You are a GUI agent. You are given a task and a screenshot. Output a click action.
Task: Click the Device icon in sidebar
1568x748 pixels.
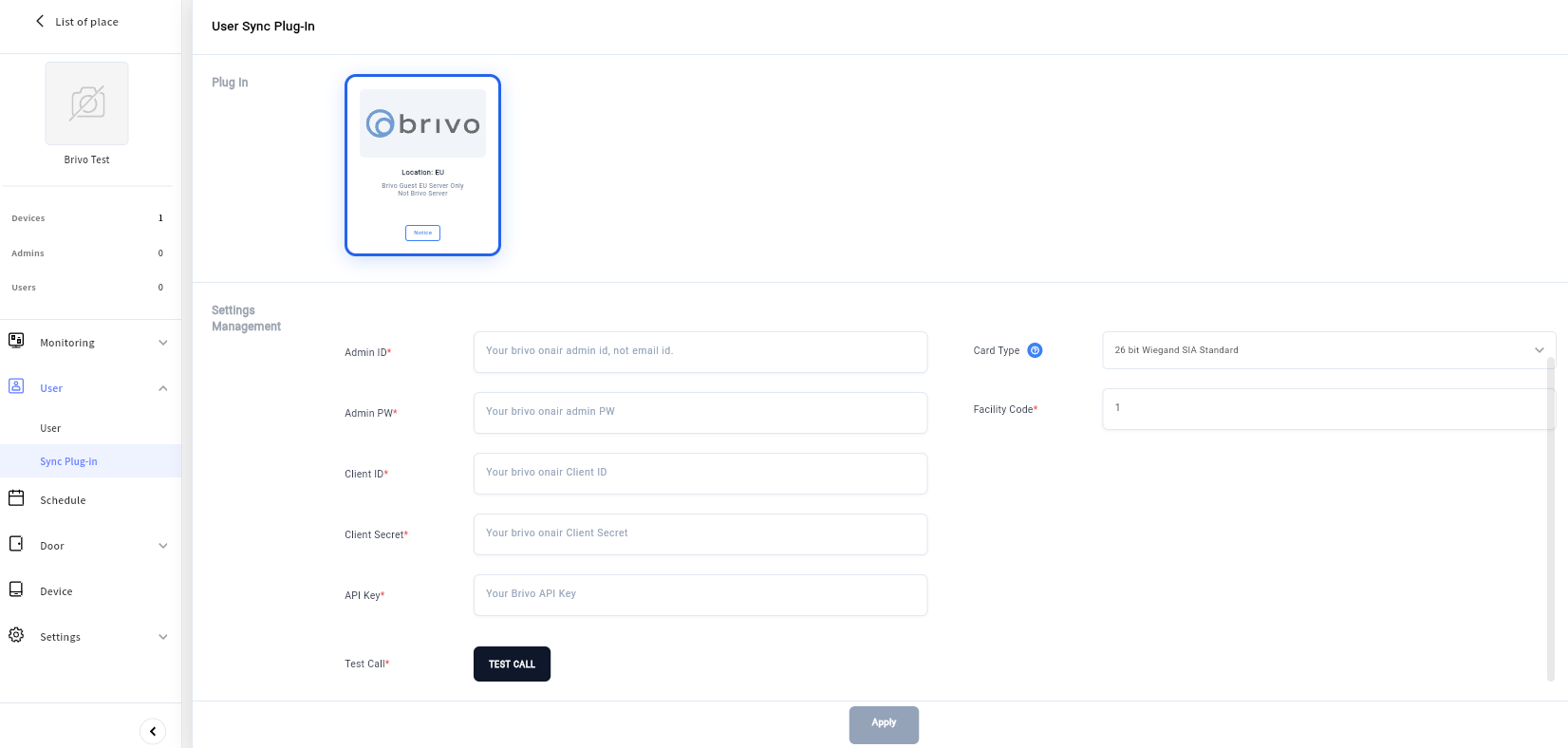[x=16, y=589]
